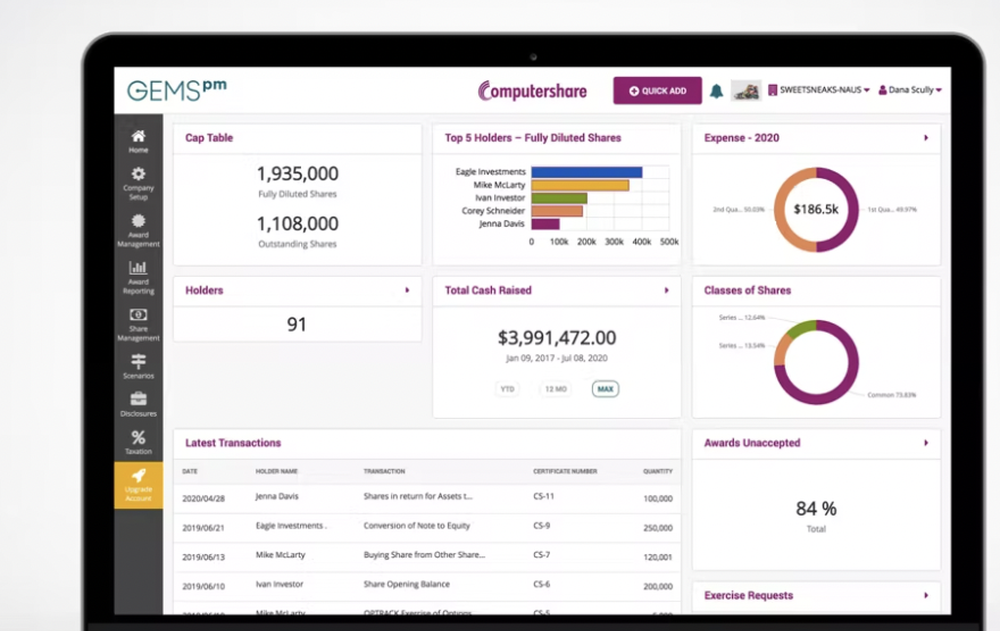Select the 12 MO range toggle
This screenshot has height=631, width=1000.
pos(555,389)
